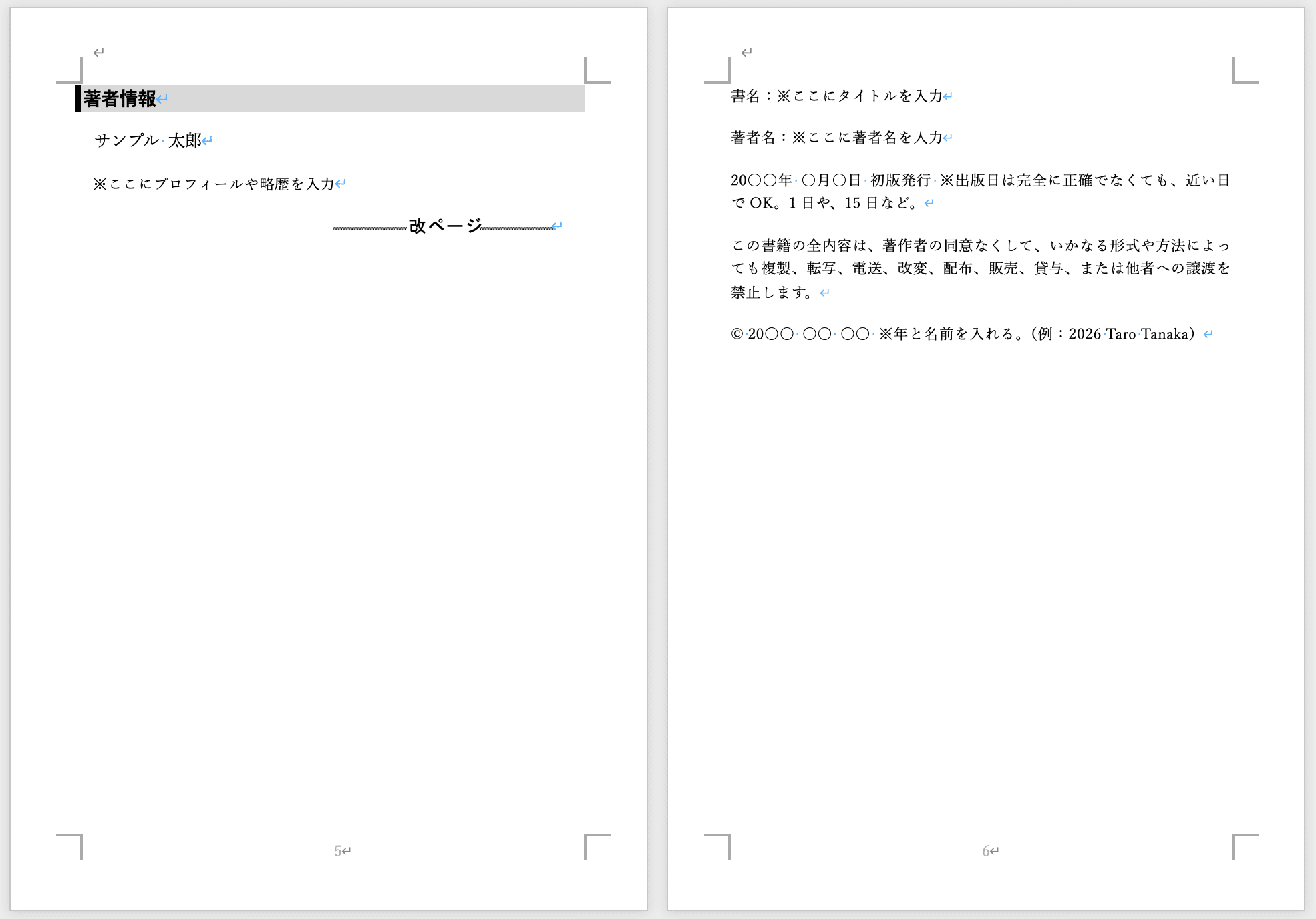The image size is (1316, 919).
Task: Click the line ending with 他者への譲渡を
Action: pyautogui.click(x=979, y=268)
